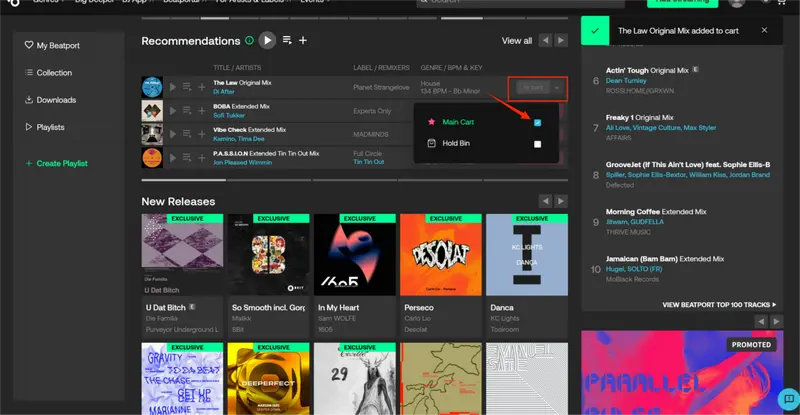The image size is (800, 415).
Task: Queue P.A.S.S.I.O.N Extended Tin Tin Out Mix
Action: click(187, 157)
